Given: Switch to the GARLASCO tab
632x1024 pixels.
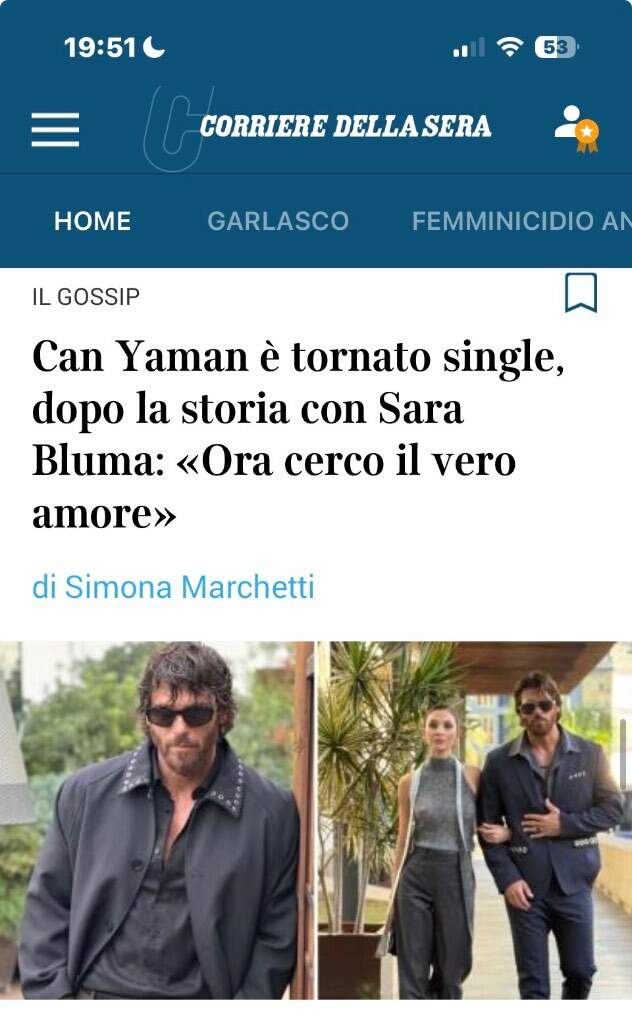Looking at the screenshot, I should point(278,221).
